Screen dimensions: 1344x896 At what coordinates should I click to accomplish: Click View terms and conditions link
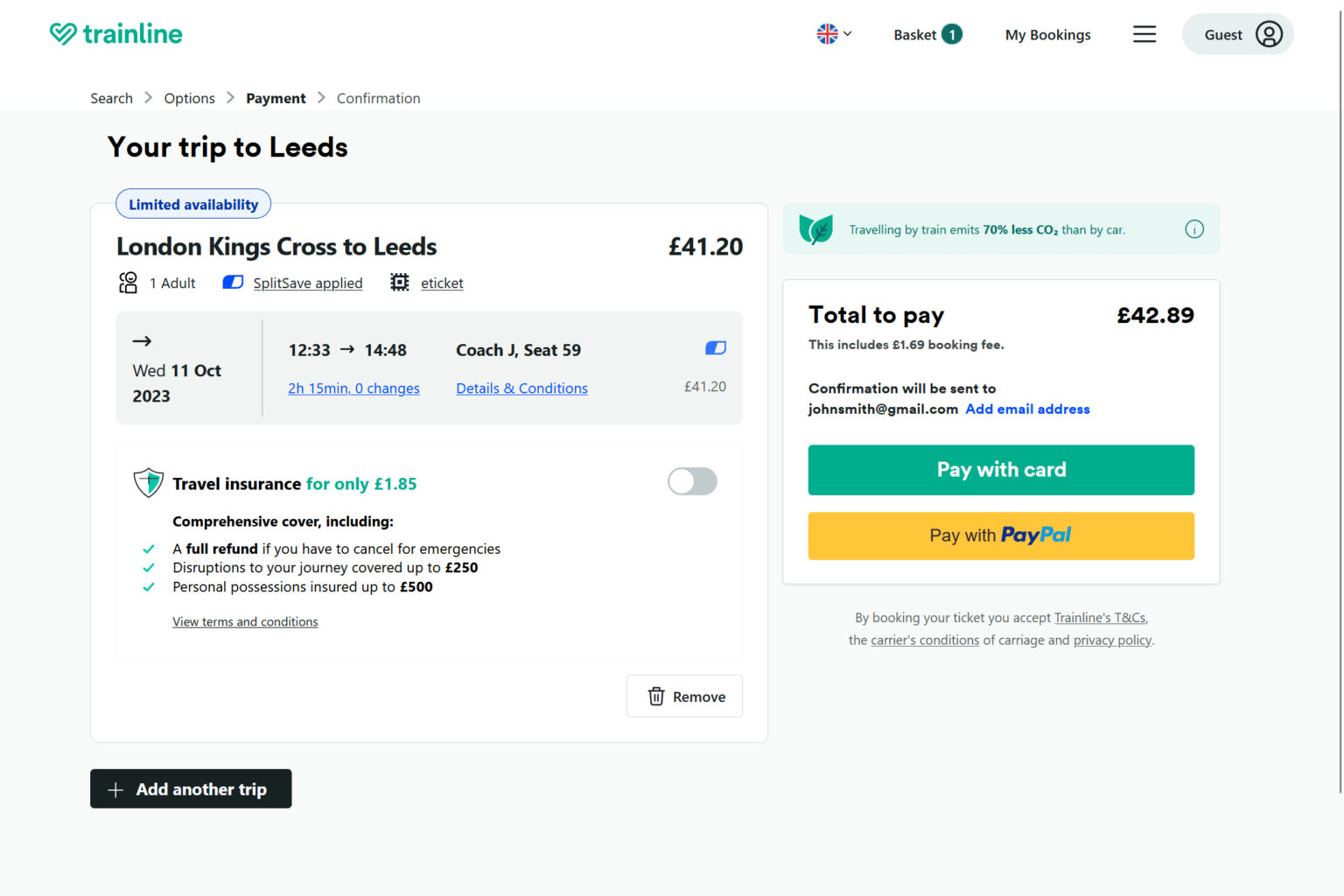pyautogui.click(x=245, y=621)
